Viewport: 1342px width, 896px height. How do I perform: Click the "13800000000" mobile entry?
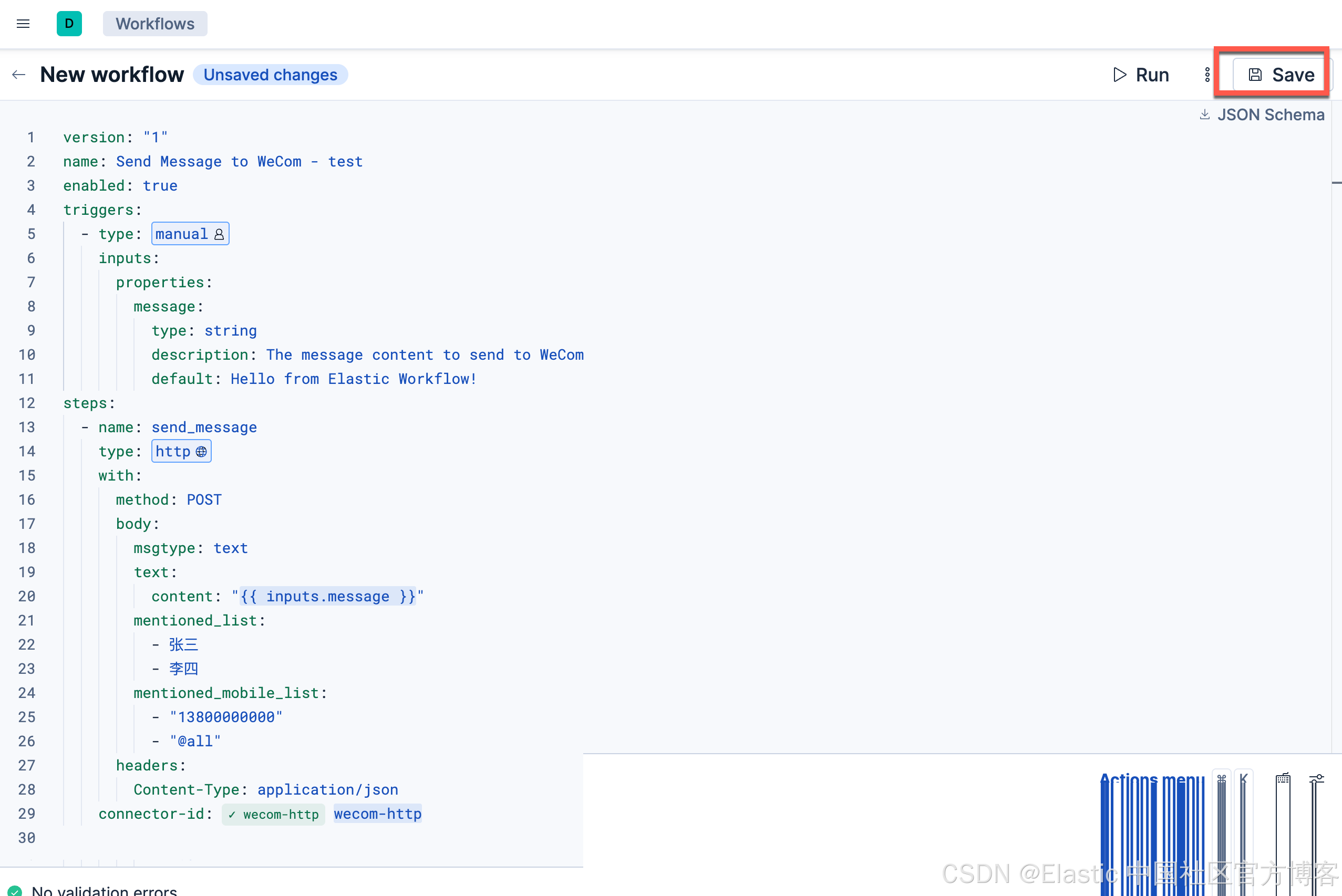click(x=226, y=717)
